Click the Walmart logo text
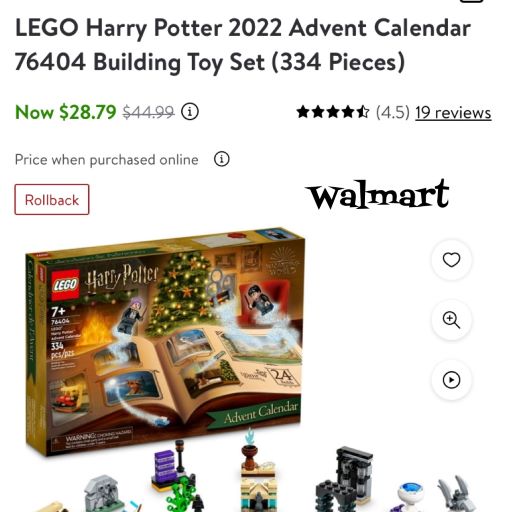Viewport: 512px width, 512px height. pyautogui.click(x=378, y=194)
